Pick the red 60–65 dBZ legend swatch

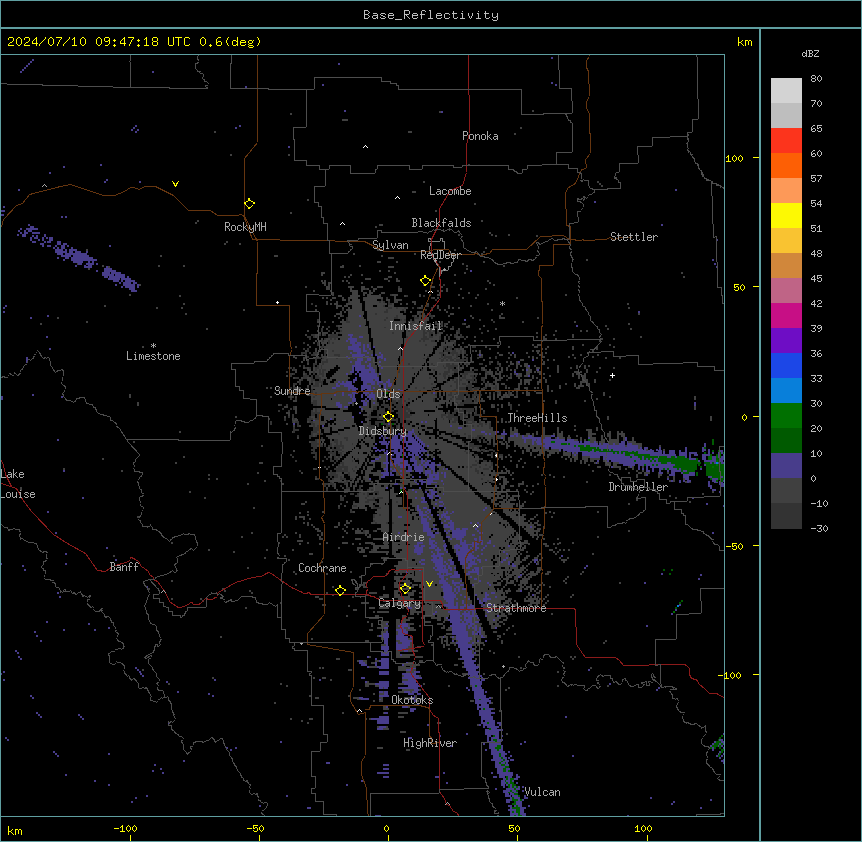786,141
